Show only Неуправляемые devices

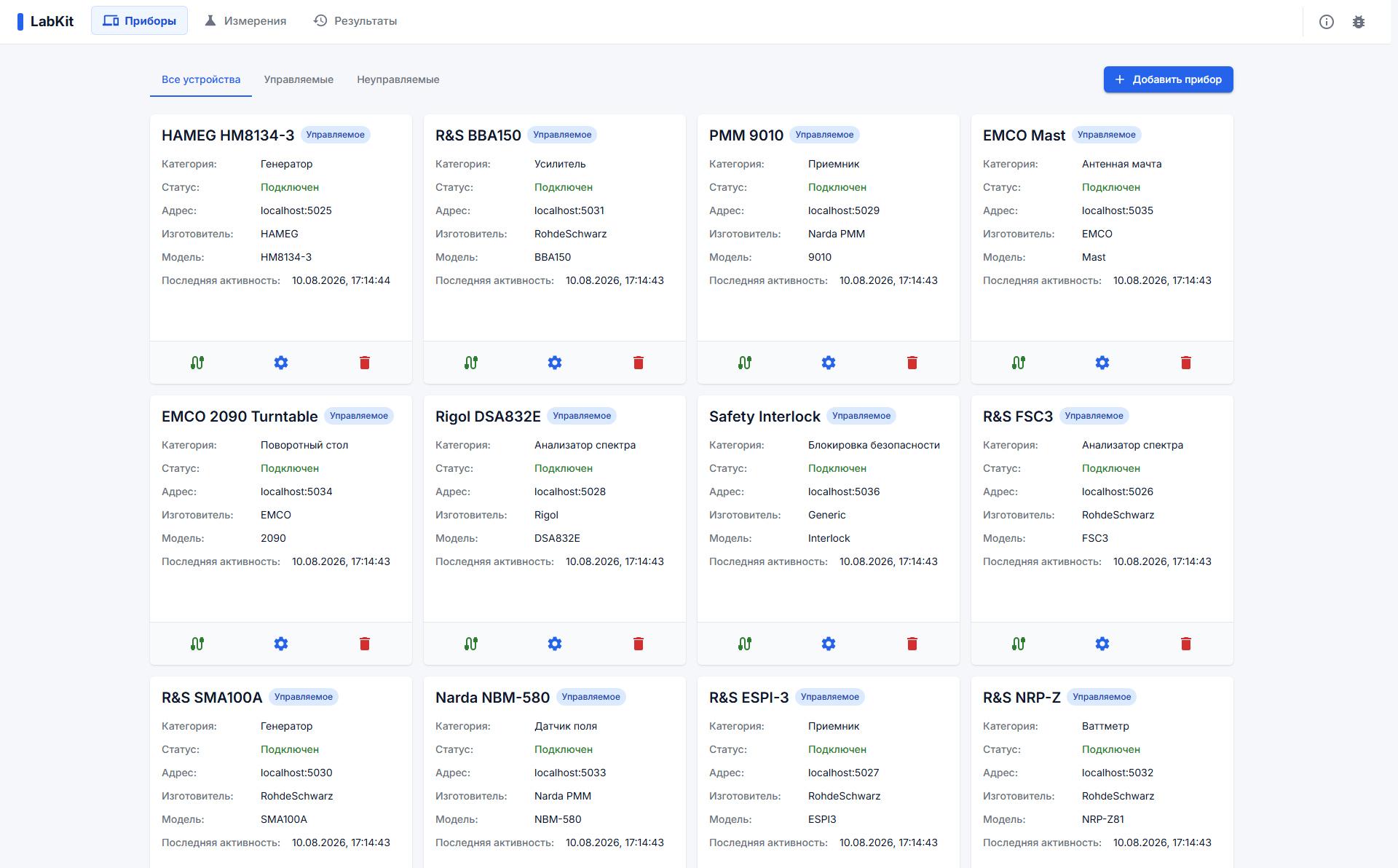tap(398, 79)
